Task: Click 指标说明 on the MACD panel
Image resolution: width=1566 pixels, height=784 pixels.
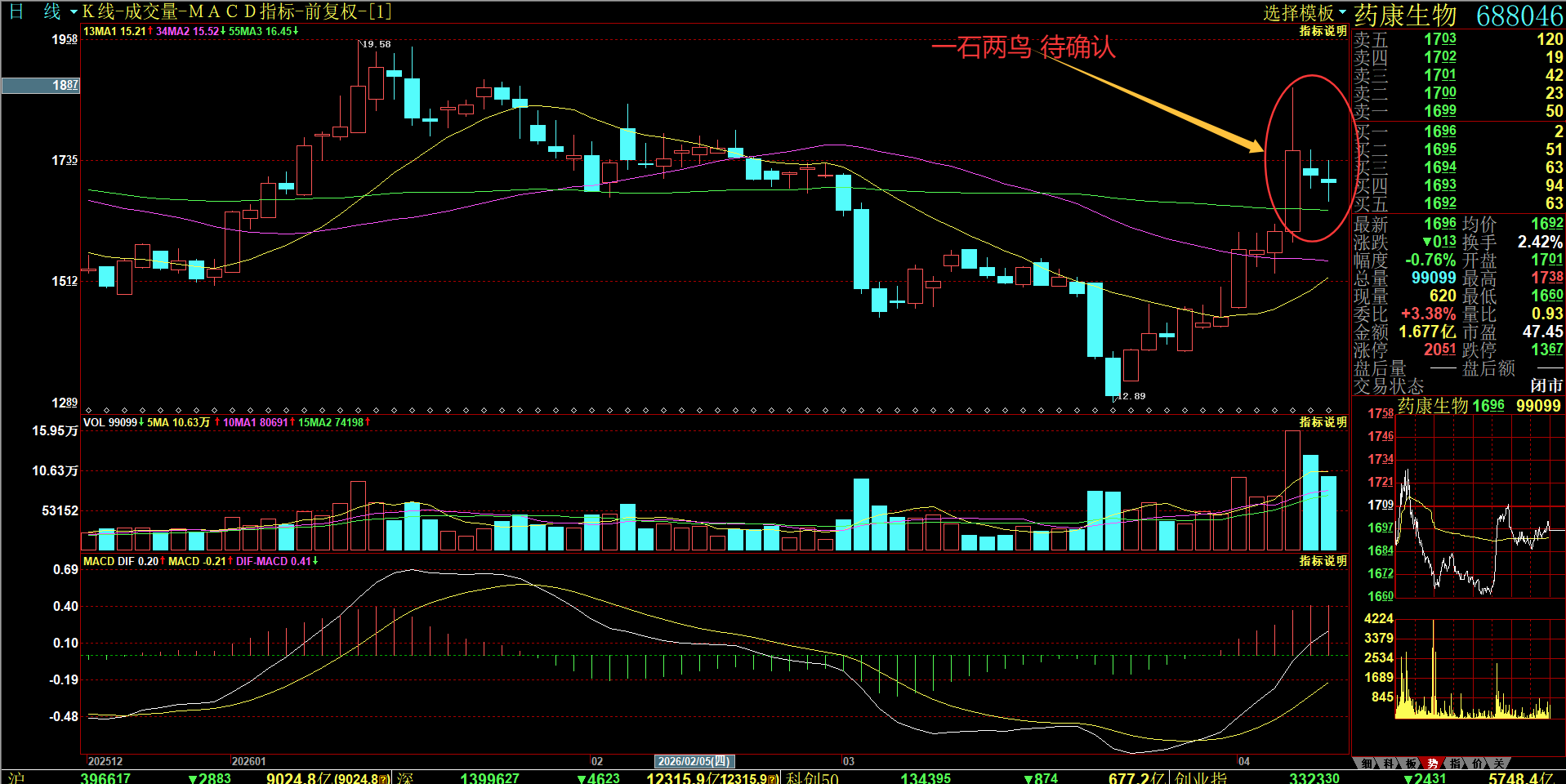Action: click(1323, 561)
